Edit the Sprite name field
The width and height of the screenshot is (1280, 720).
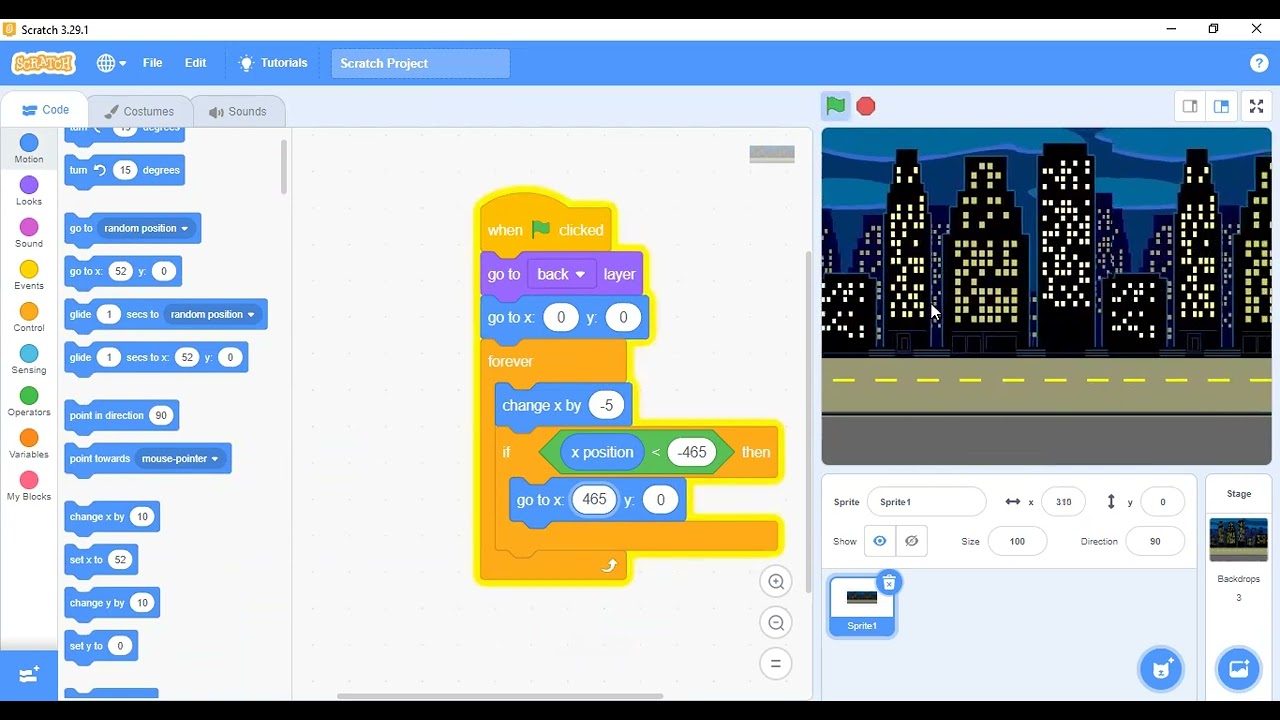tap(926, 502)
